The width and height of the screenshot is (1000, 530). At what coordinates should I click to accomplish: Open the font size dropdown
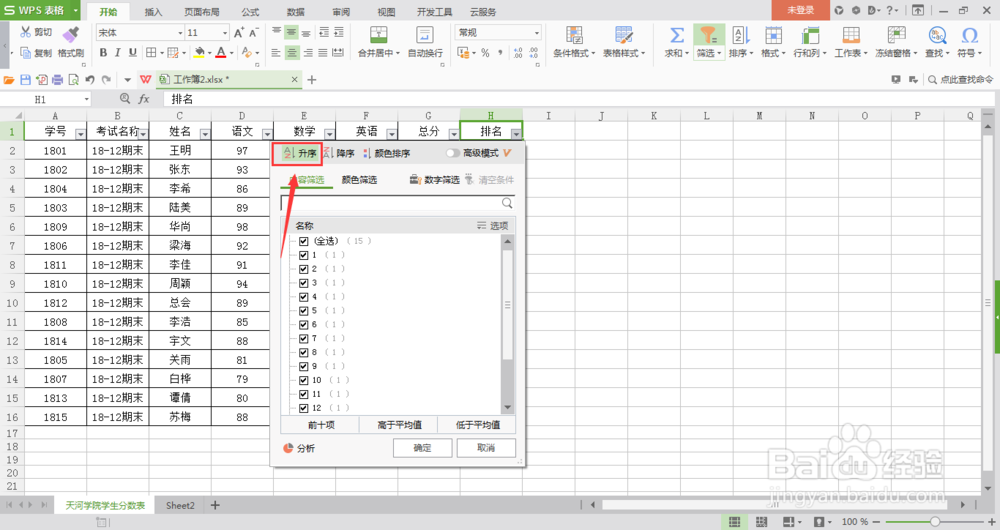click(225, 33)
